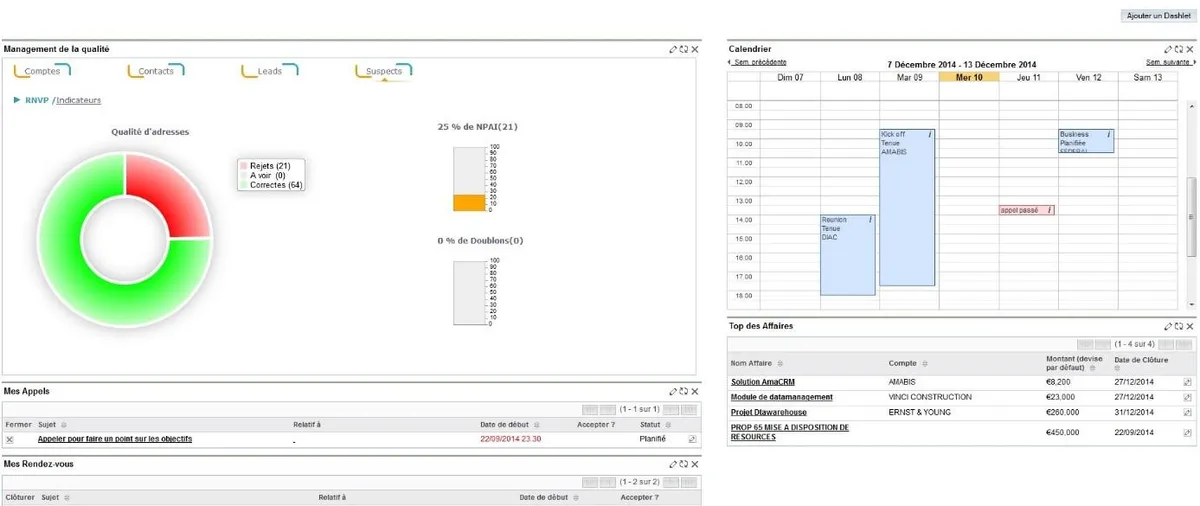Image resolution: width=1200 pixels, height=506 pixels.
Task: Sort Mes Appels by Statut column
Action: point(668,425)
